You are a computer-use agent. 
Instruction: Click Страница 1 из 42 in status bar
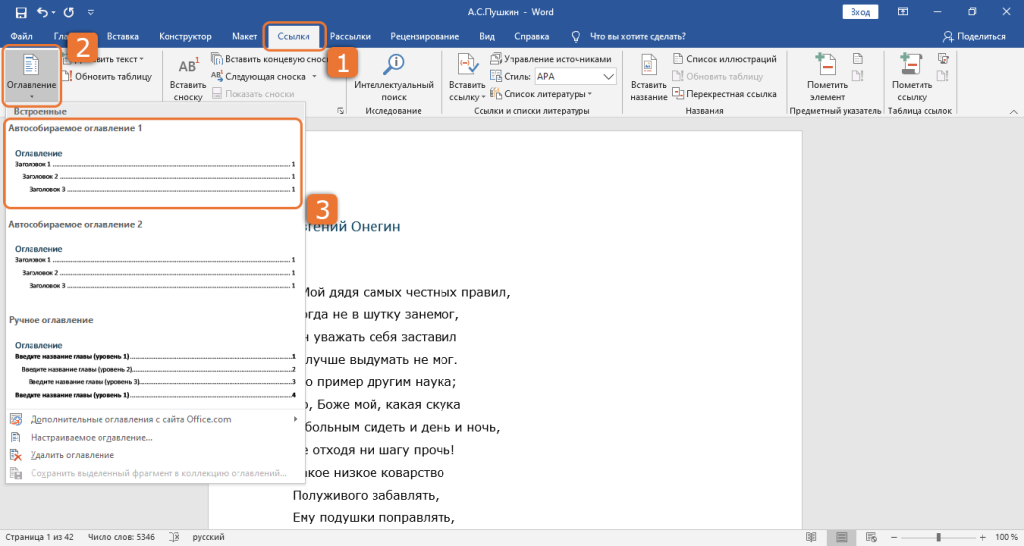click(x=39, y=537)
